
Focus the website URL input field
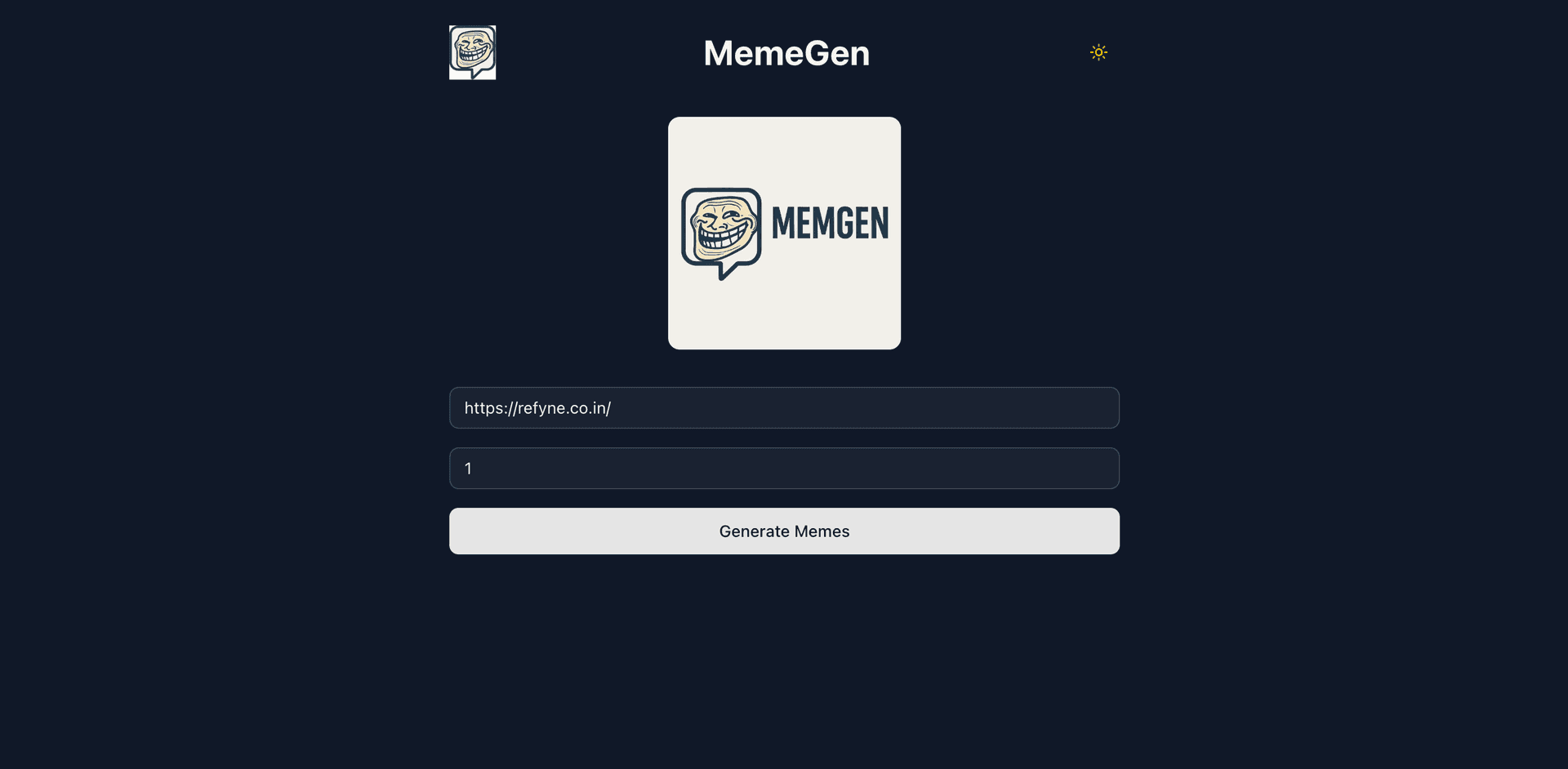784,408
